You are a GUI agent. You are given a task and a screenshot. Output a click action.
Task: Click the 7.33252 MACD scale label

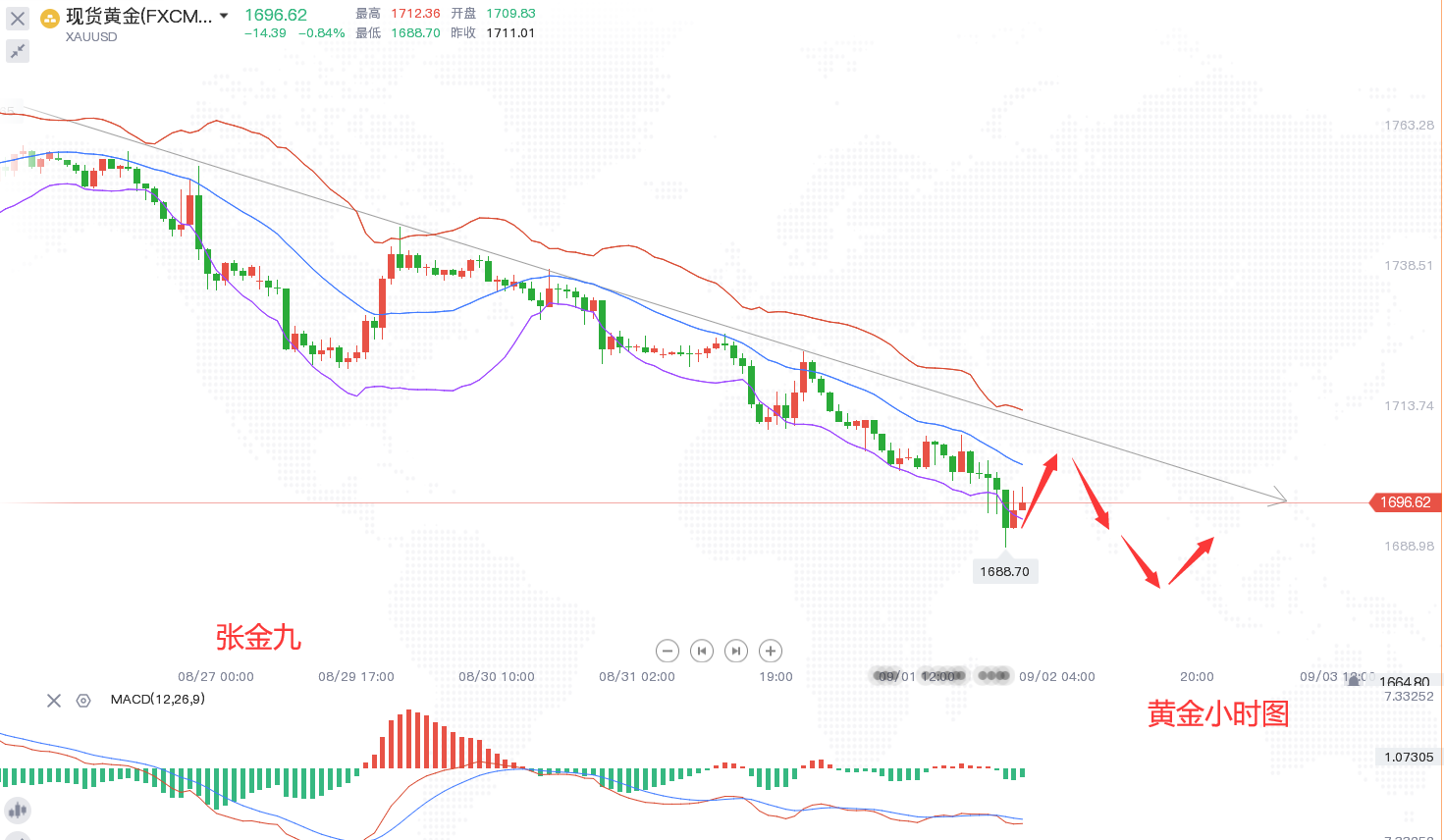pos(1409,697)
